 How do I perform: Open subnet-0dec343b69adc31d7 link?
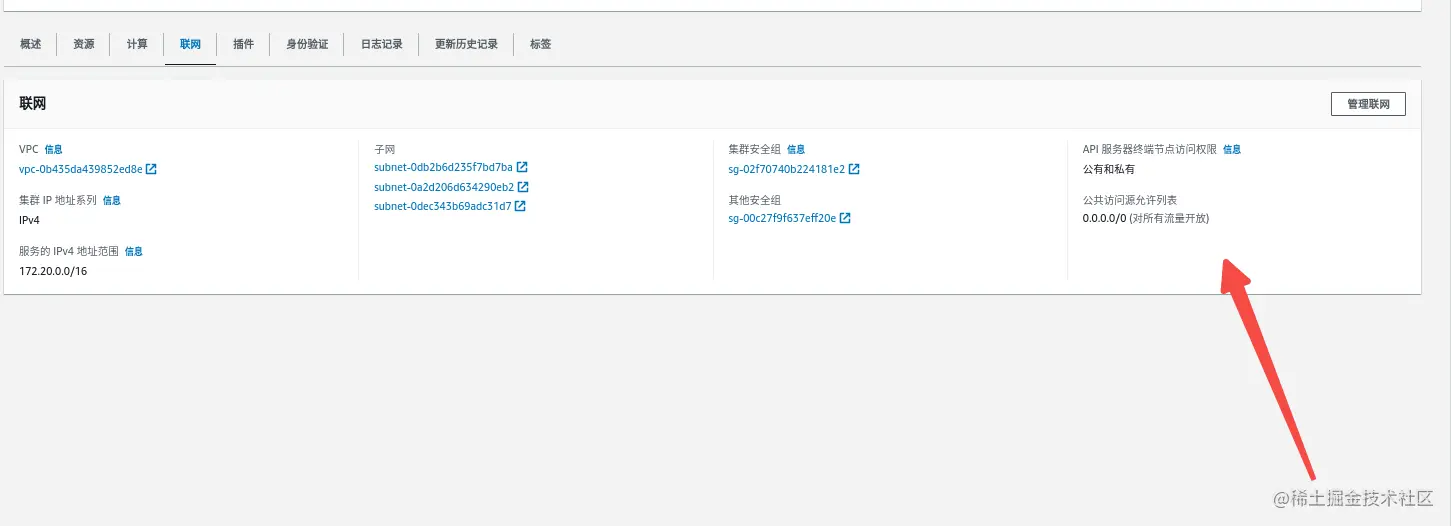pos(443,206)
